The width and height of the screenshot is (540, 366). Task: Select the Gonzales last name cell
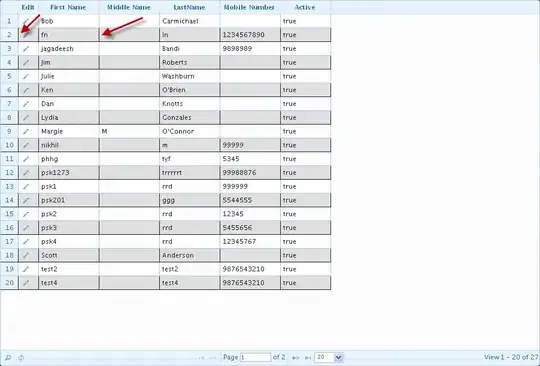coord(189,117)
